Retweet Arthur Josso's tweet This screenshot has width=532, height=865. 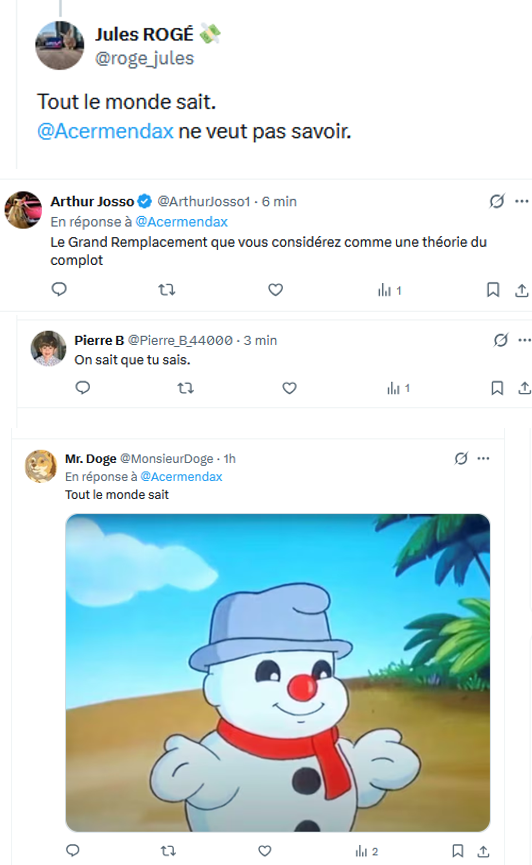pos(167,289)
